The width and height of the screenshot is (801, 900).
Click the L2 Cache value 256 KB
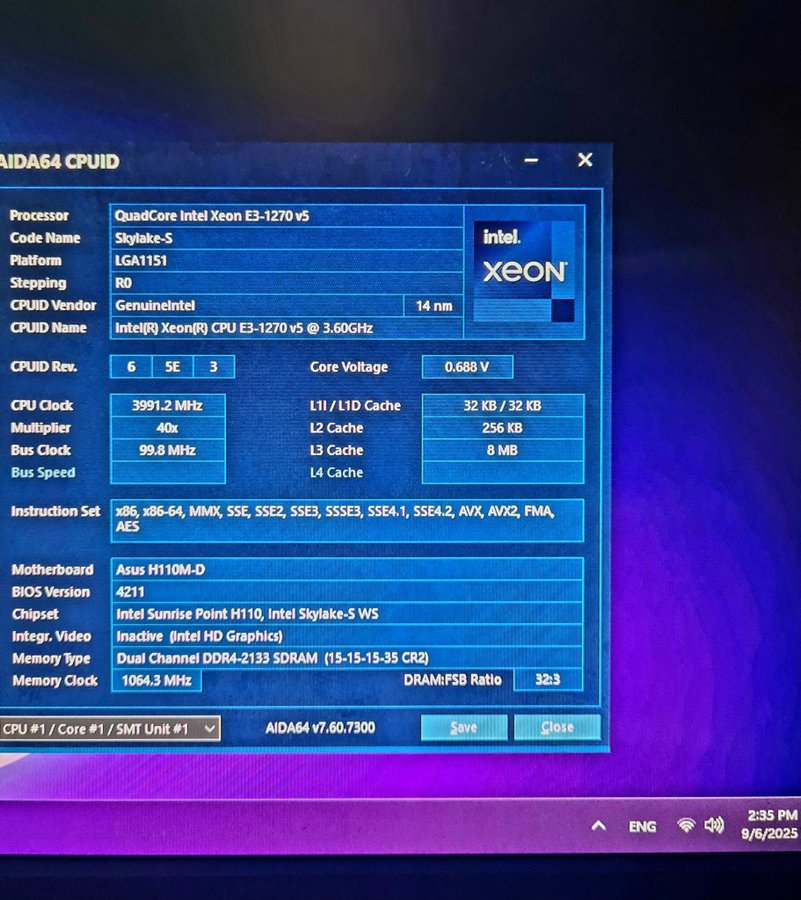click(503, 428)
